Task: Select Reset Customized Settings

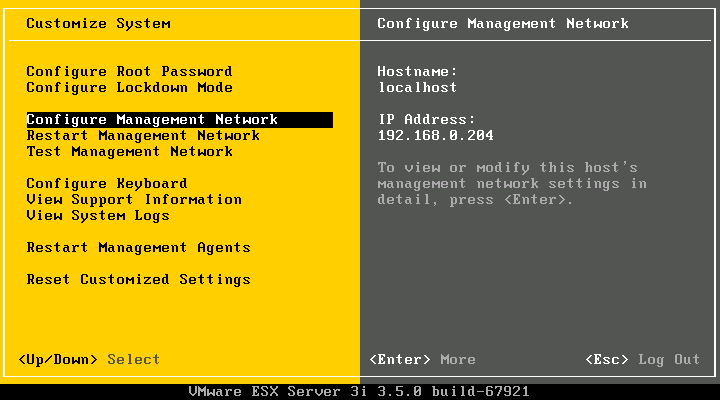Action: [x=138, y=280]
